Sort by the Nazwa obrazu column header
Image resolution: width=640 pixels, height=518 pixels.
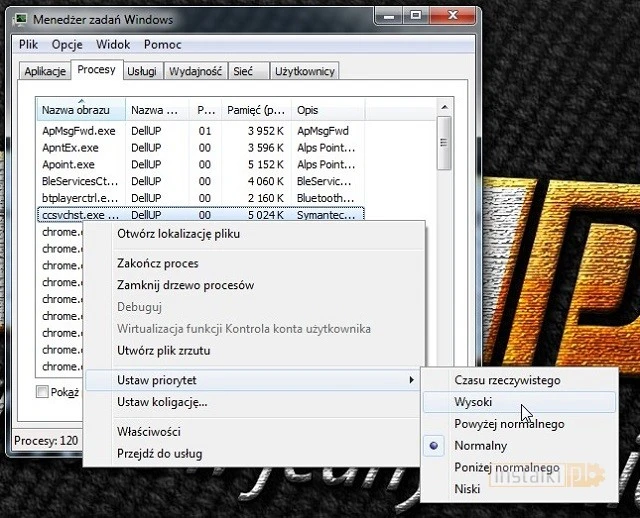82,110
